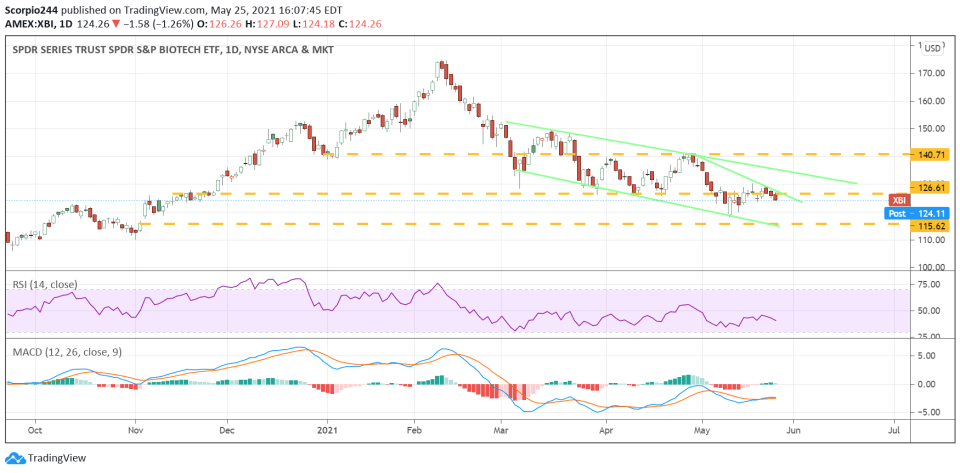Click the blue Post 124.11 price tag
Image resolution: width=960 pixels, height=473 pixels.
(x=917, y=214)
